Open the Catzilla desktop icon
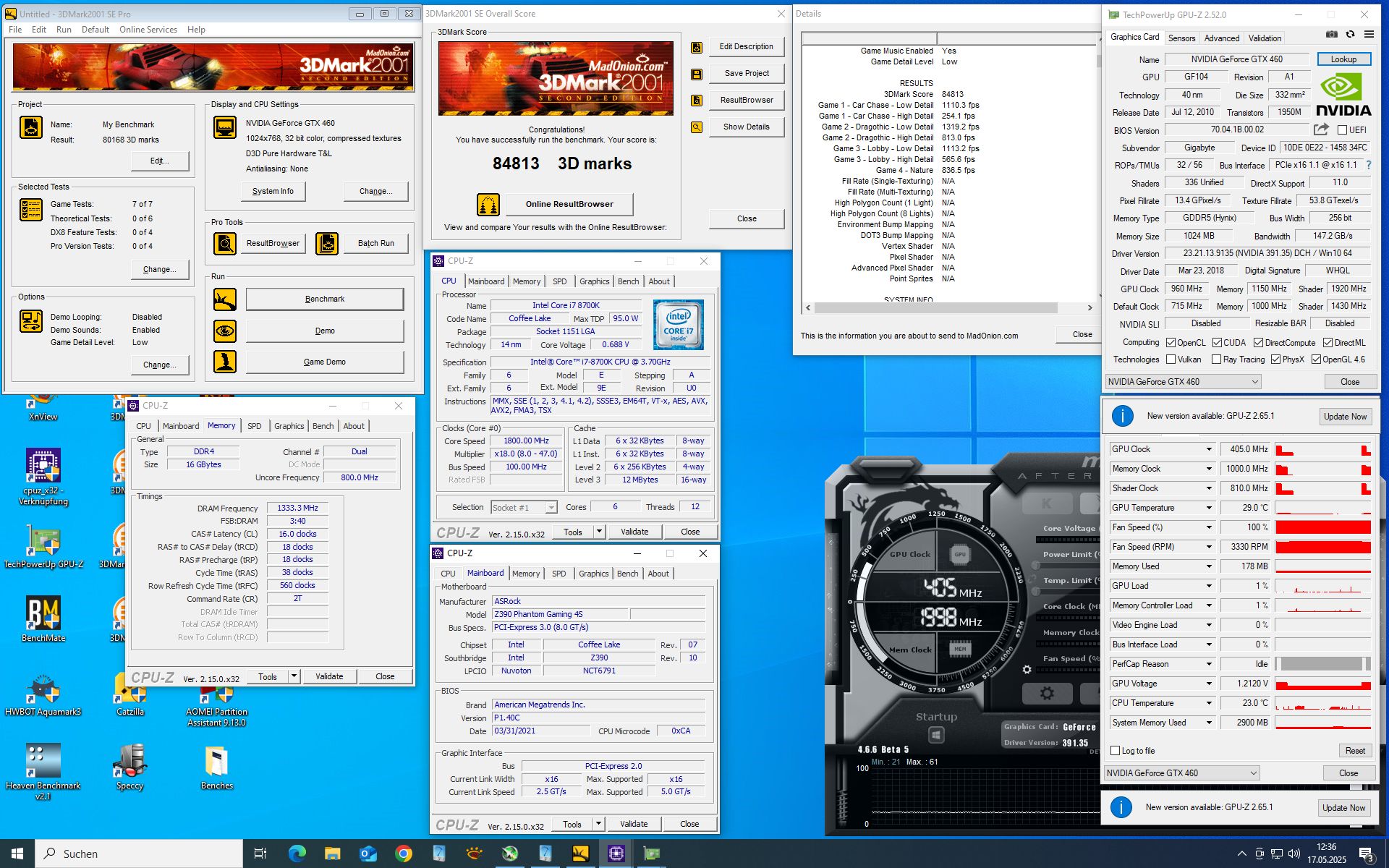 [x=130, y=689]
